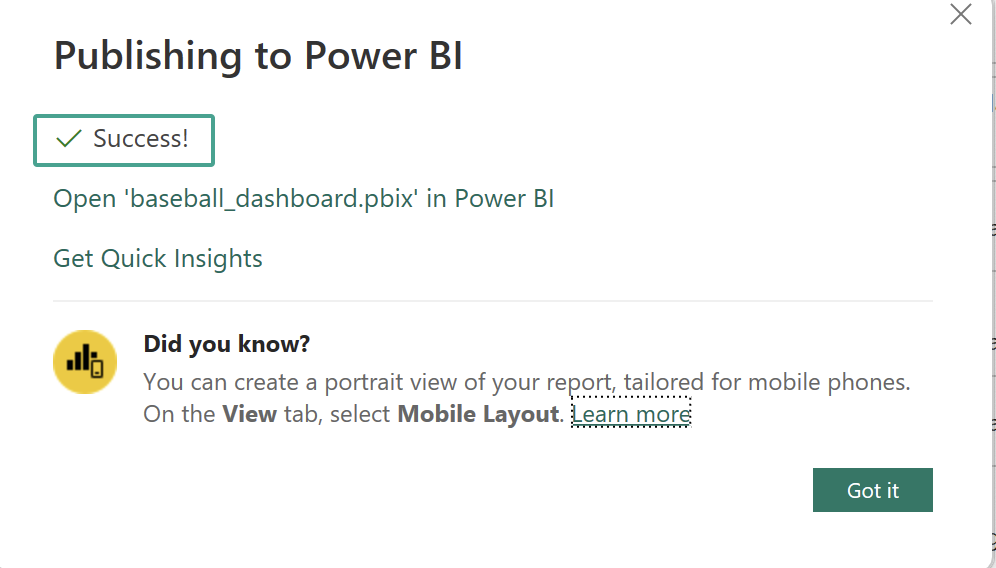Close the Publishing to Power BI dialog
Image resolution: width=996 pixels, height=568 pixels.
[960, 15]
